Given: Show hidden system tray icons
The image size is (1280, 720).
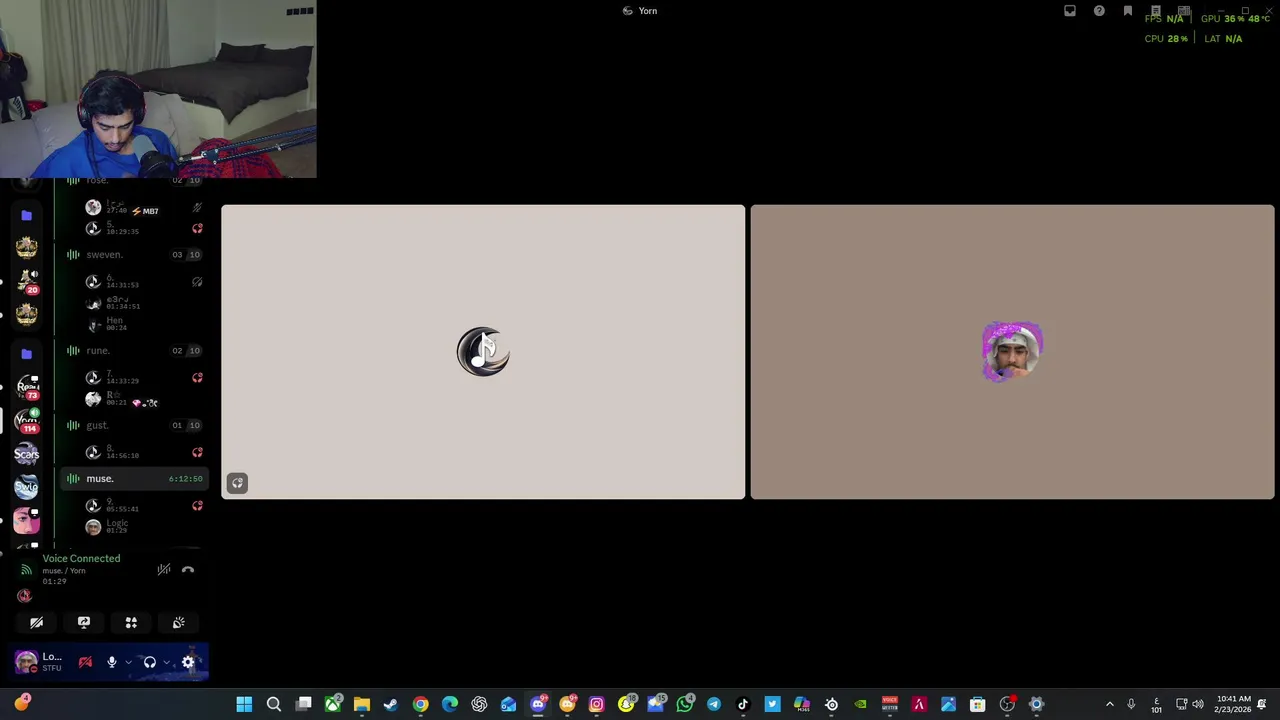Looking at the screenshot, I should [x=1109, y=705].
